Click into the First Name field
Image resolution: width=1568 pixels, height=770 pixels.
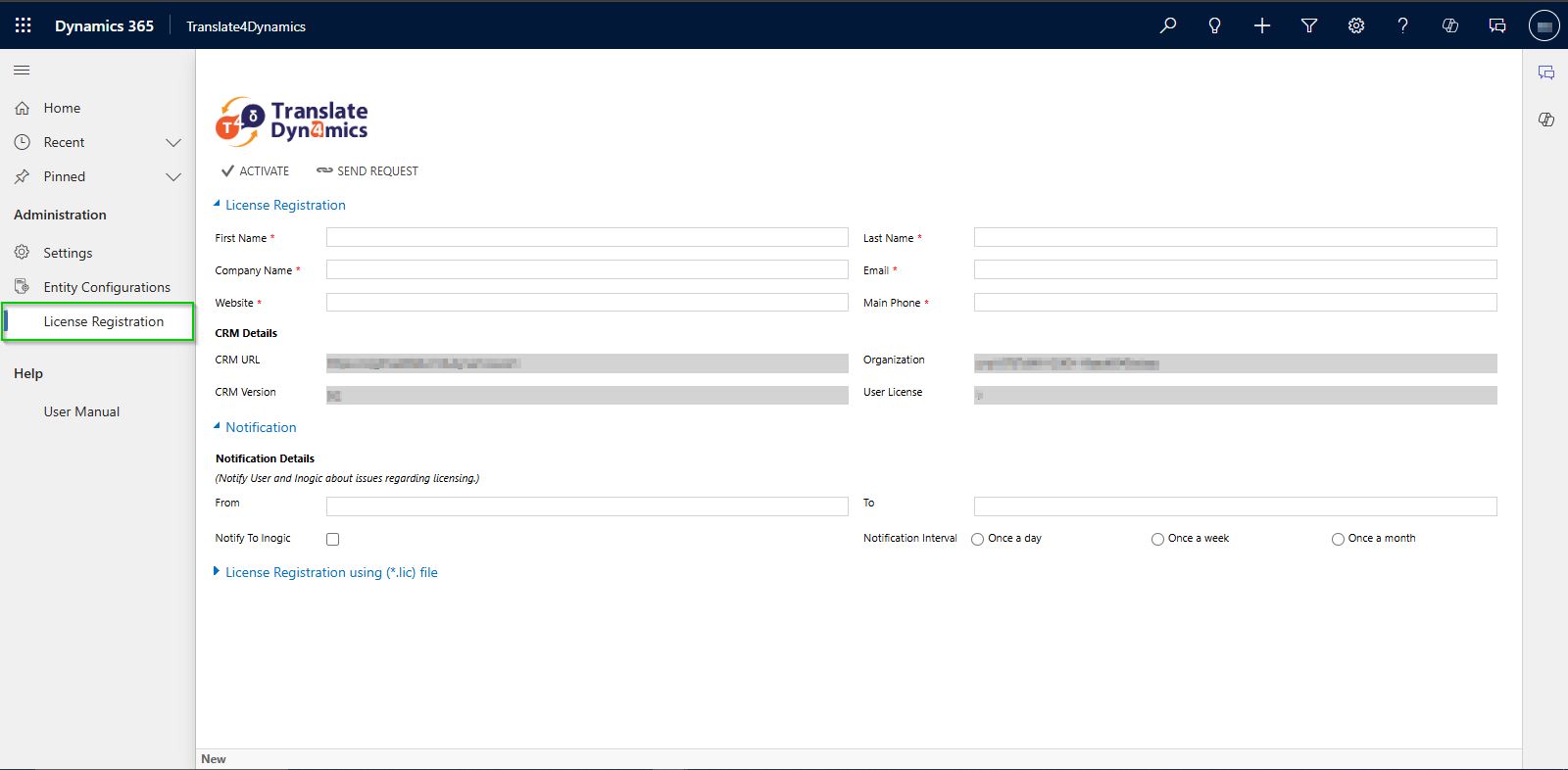pyautogui.click(x=586, y=237)
